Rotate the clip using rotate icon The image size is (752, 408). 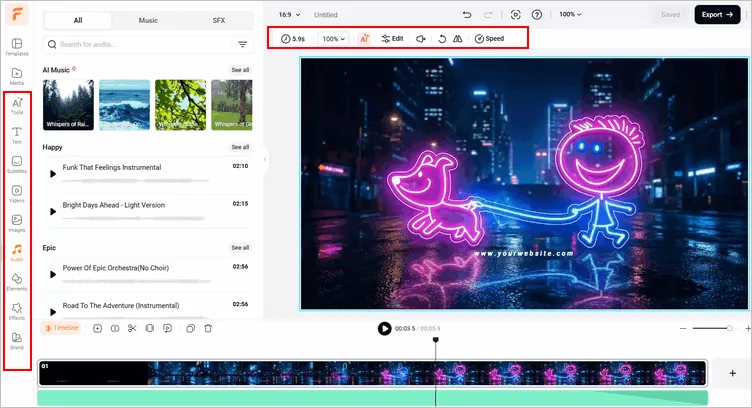point(442,39)
